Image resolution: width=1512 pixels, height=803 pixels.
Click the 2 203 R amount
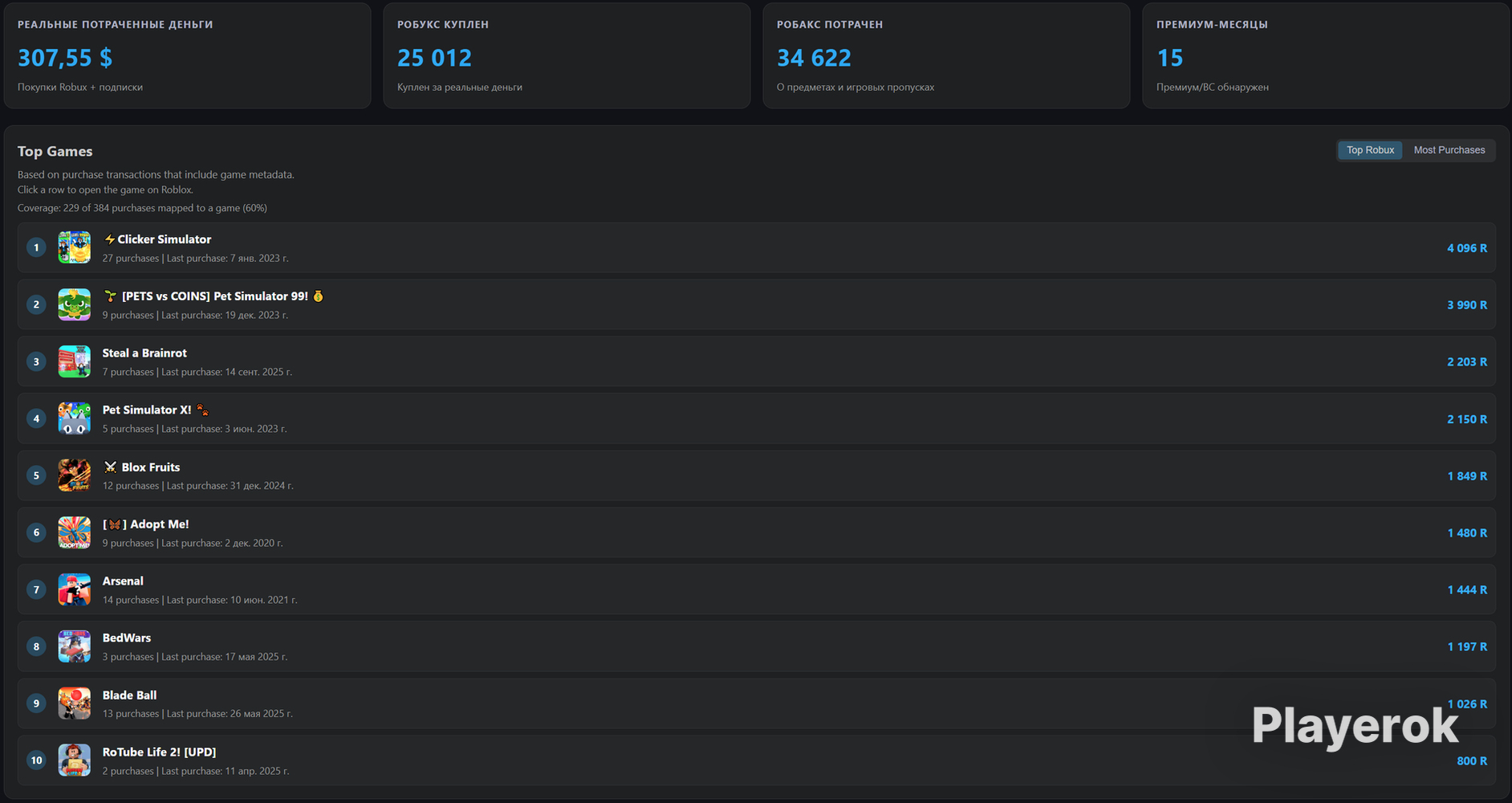1467,362
